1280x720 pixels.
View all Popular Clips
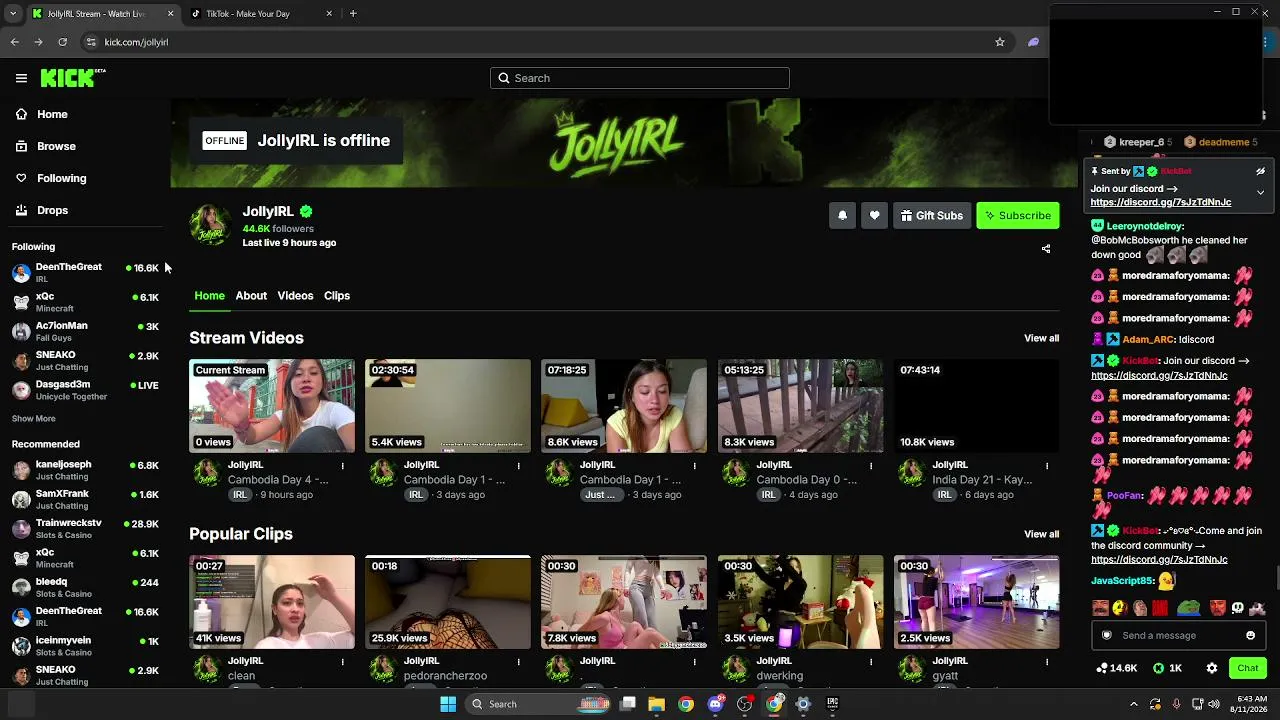1041,534
